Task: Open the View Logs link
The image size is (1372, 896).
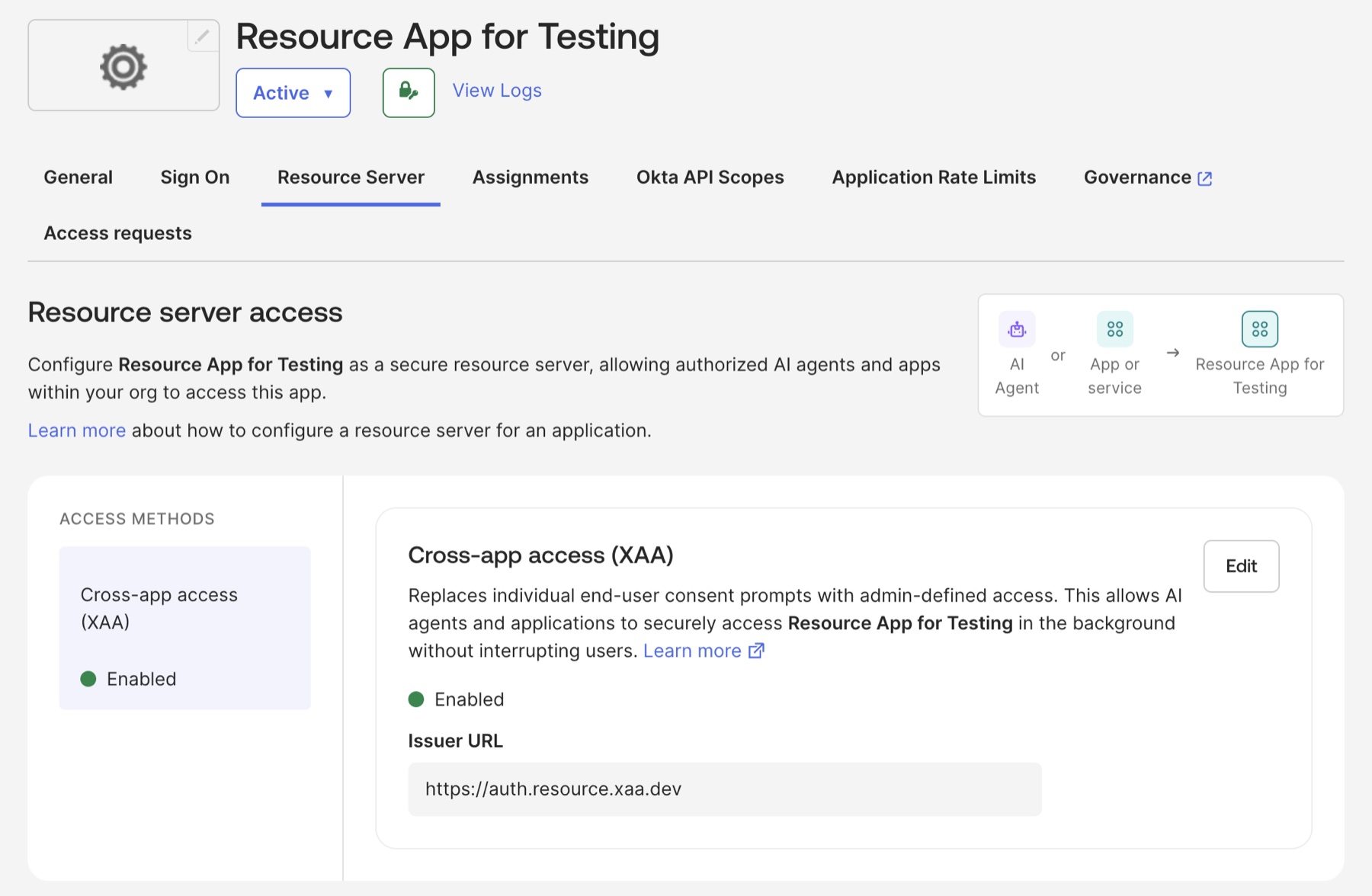Action: [497, 91]
